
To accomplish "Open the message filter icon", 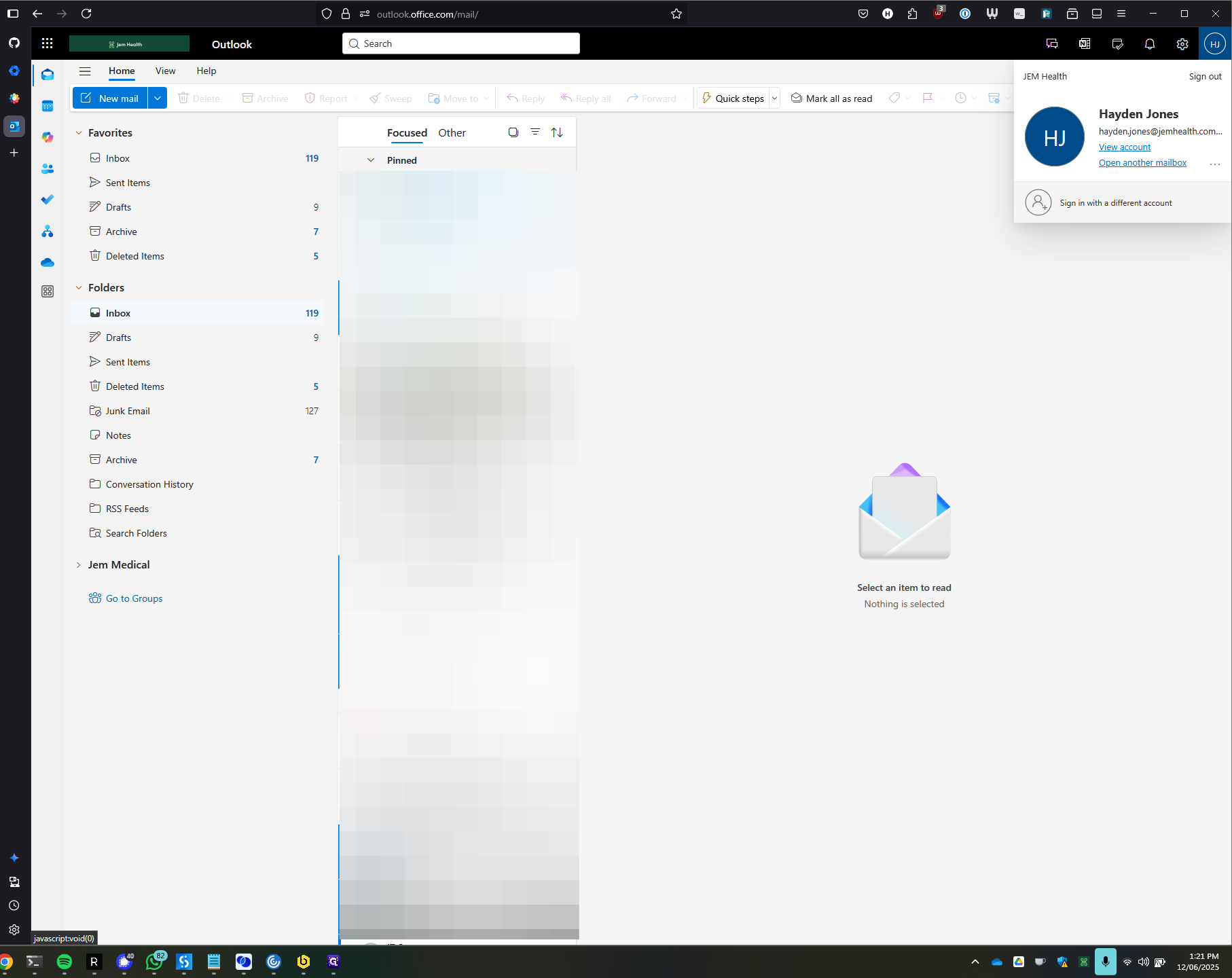I will (535, 132).
